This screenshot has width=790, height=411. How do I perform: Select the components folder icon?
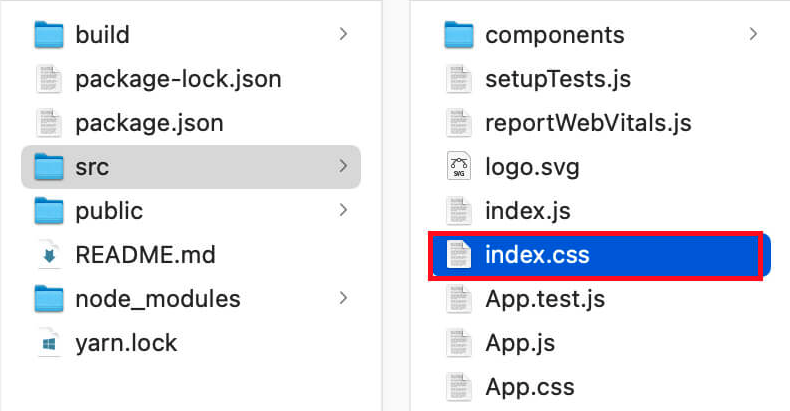458,35
